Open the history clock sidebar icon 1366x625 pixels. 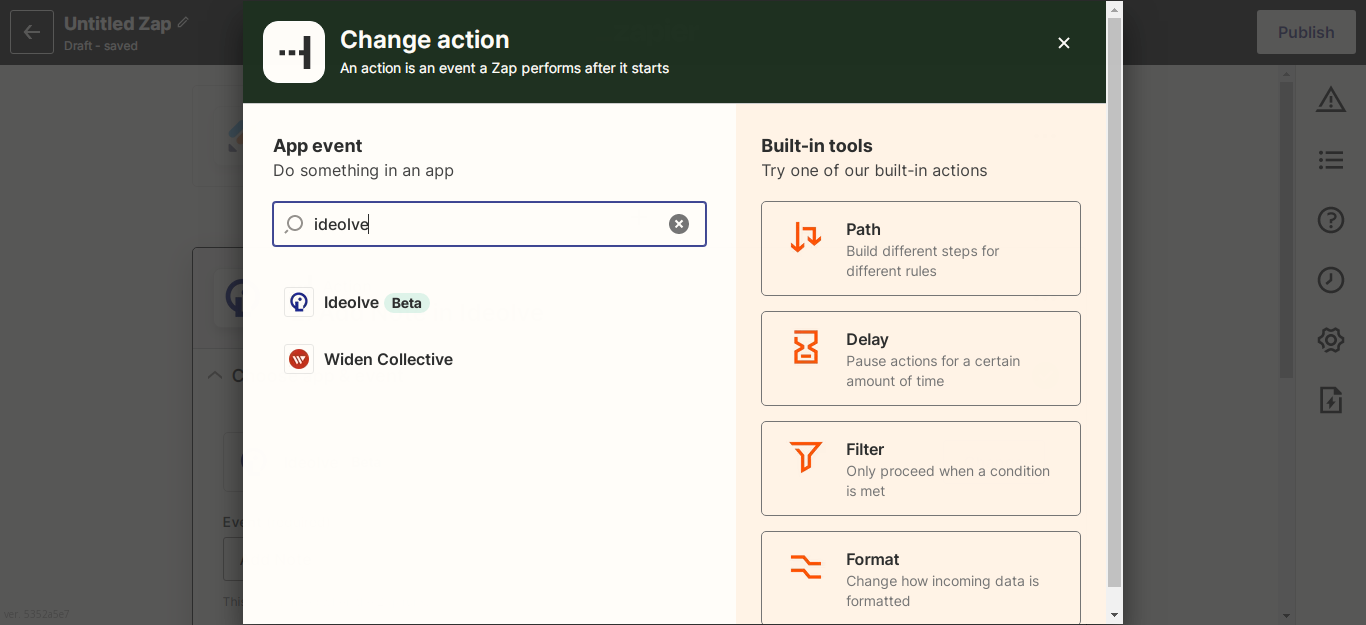[x=1330, y=280]
